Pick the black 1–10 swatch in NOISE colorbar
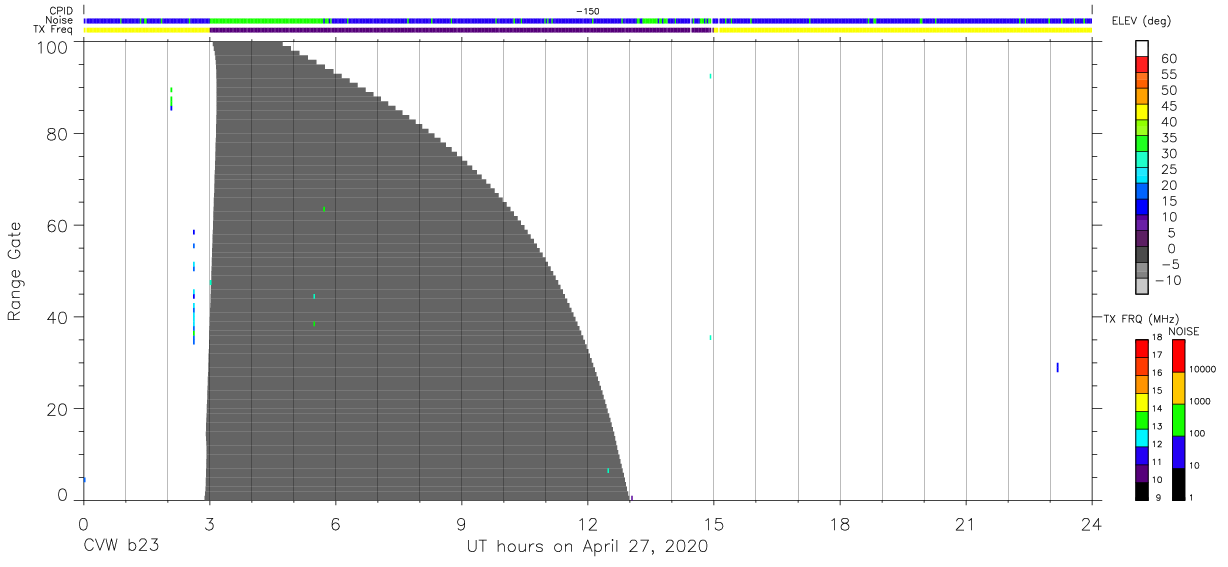The width and height of the screenshot is (1228, 567). point(1178,484)
